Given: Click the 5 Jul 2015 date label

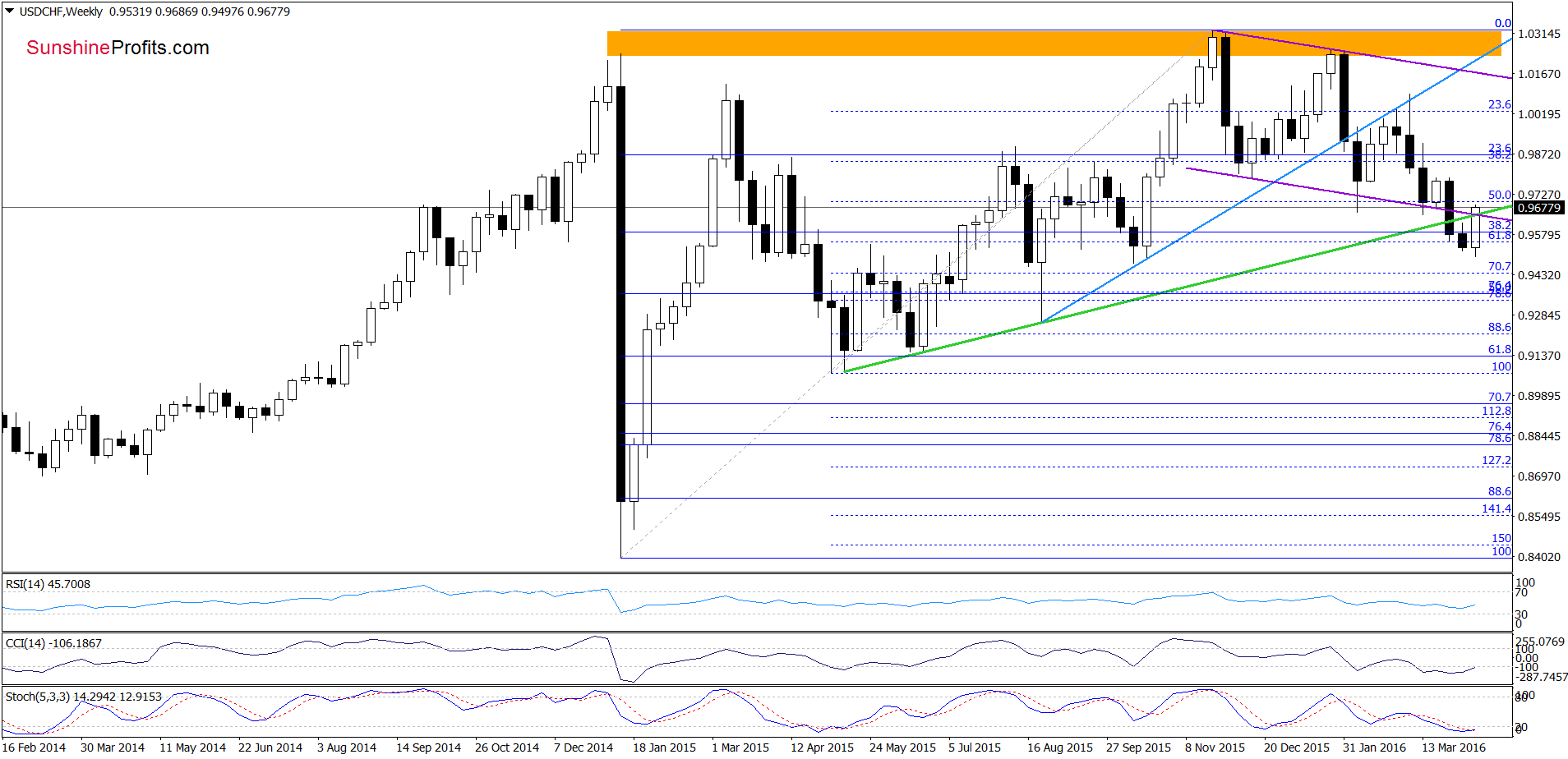Looking at the screenshot, I should pos(975,747).
